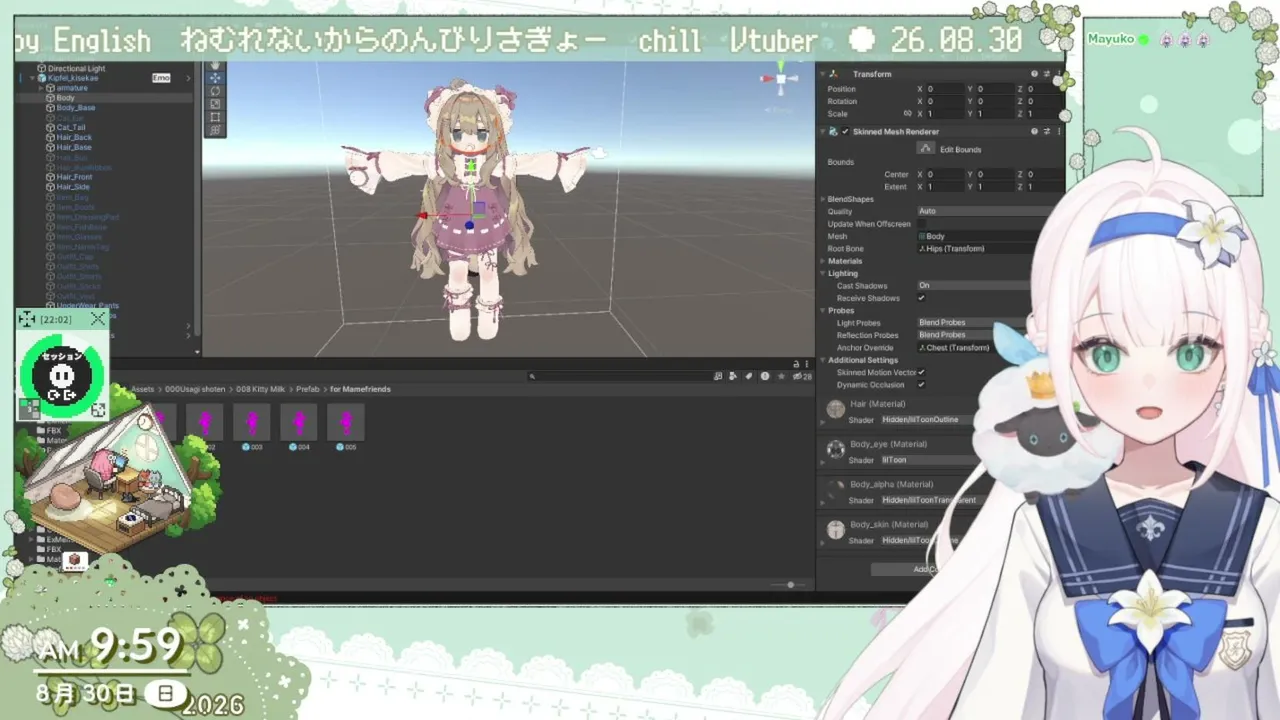
Task: Select Hair_Side in the Hierarchy
Action: 73,187
